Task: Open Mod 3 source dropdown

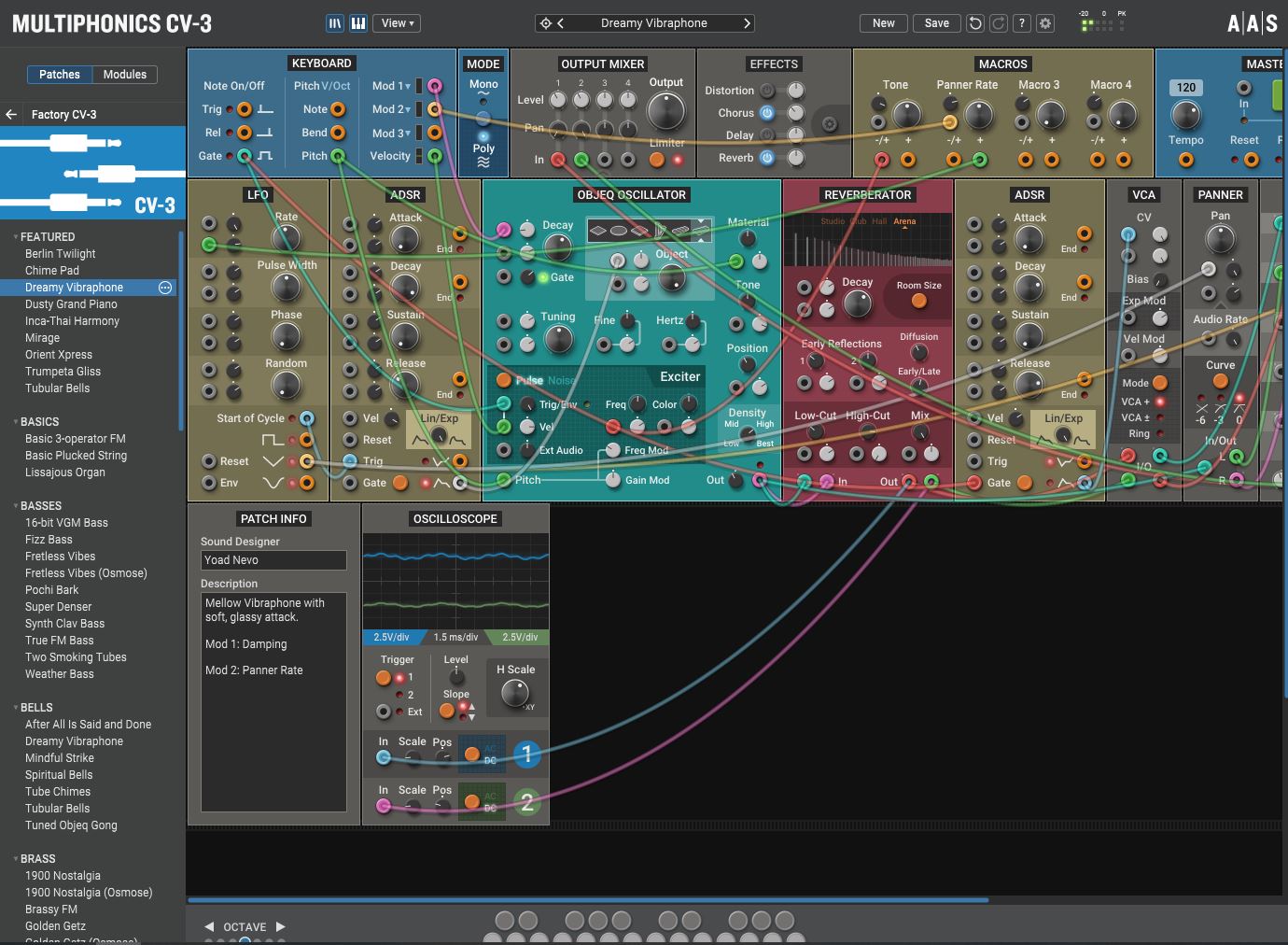Action: (x=391, y=134)
